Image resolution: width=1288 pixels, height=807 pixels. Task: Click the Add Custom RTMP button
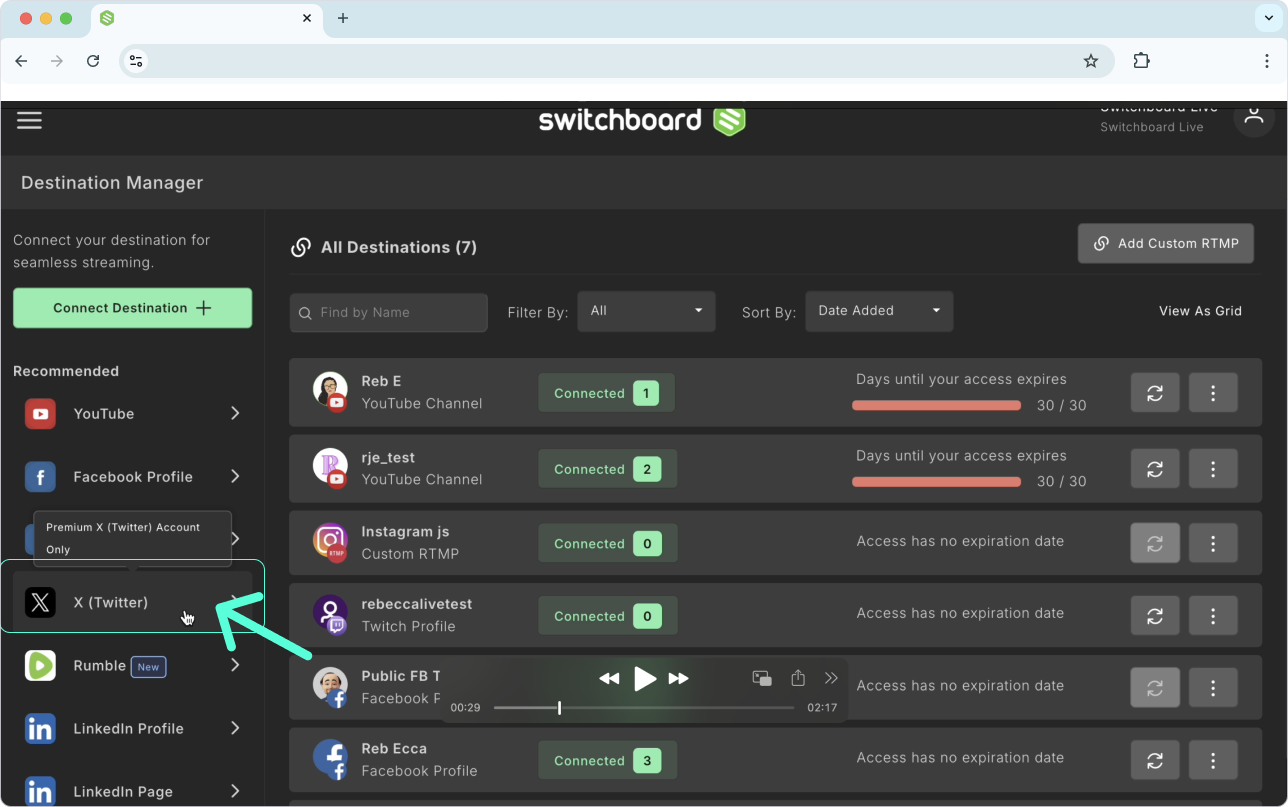(x=1166, y=243)
